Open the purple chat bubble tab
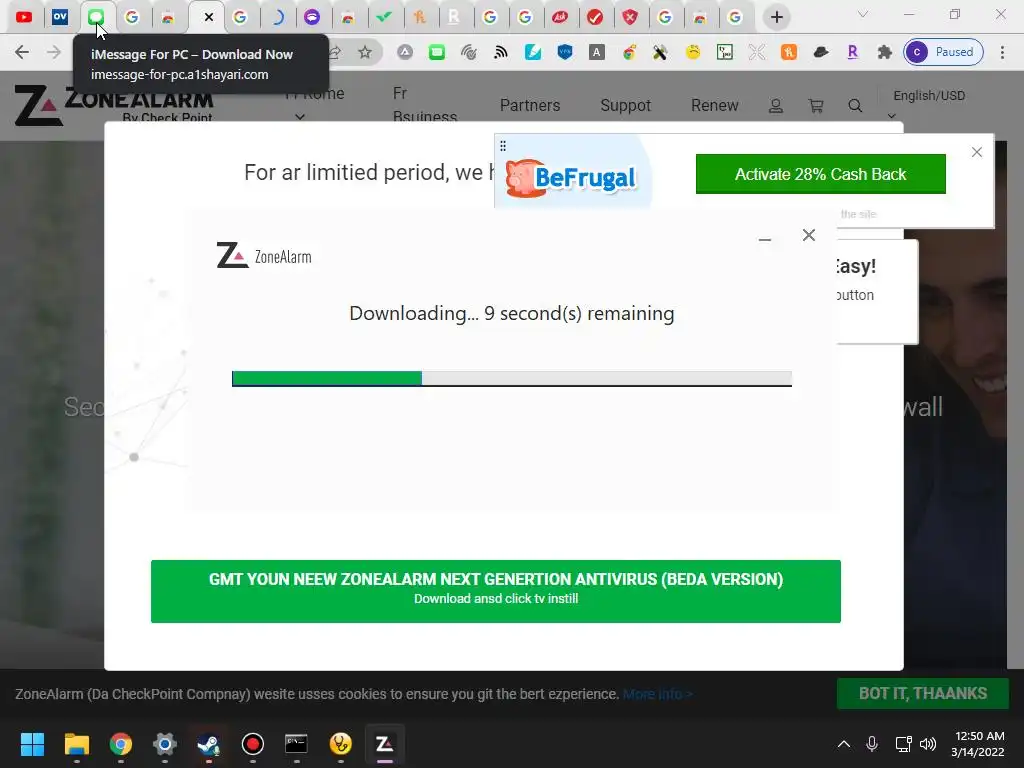The width and height of the screenshot is (1024, 768). point(312,18)
